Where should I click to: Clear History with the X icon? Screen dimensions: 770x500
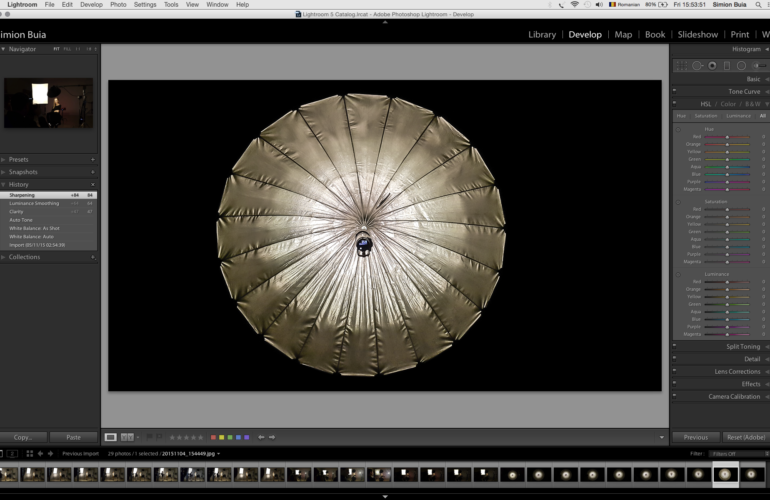(x=93, y=185)
